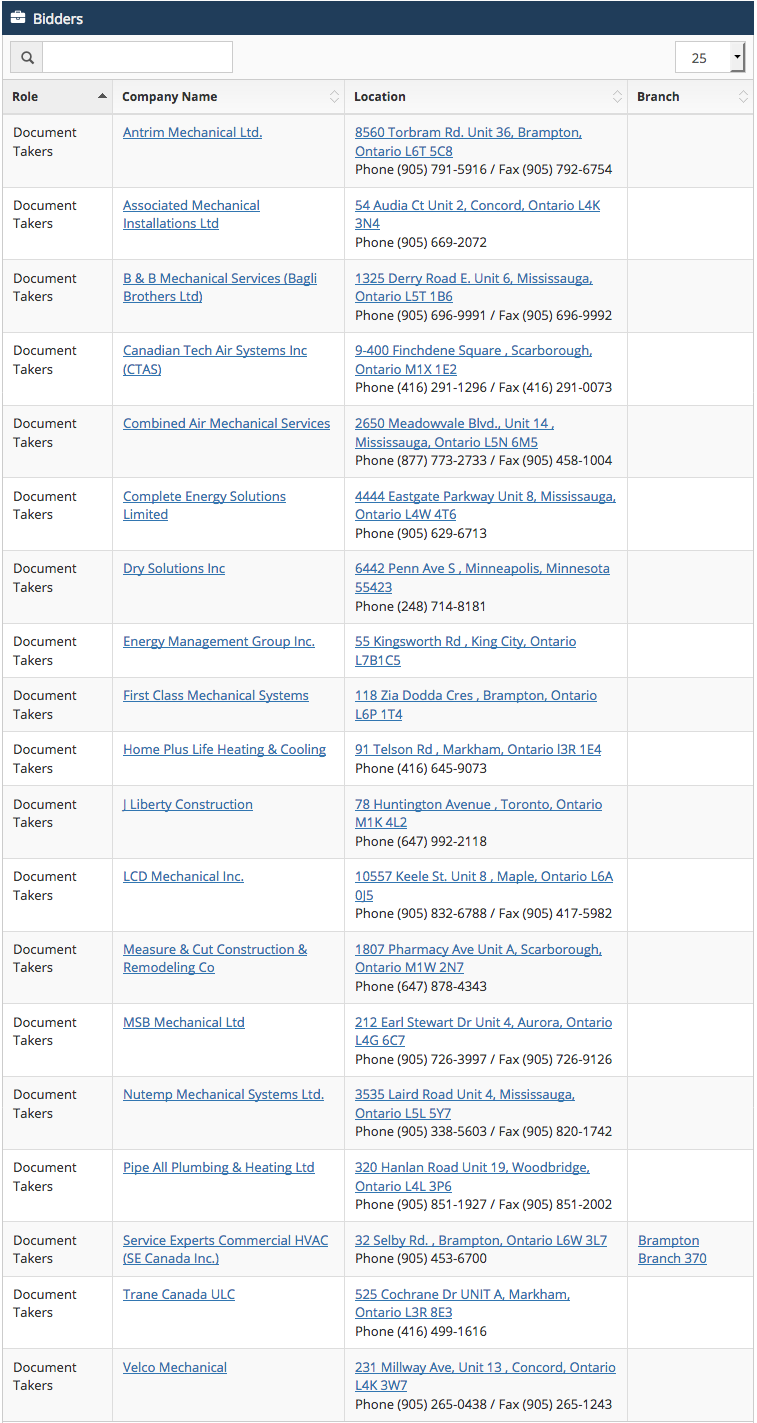Click the search magnifier icon
Viewport: 757px width, 1423px height.
click(x=27, y=57)
